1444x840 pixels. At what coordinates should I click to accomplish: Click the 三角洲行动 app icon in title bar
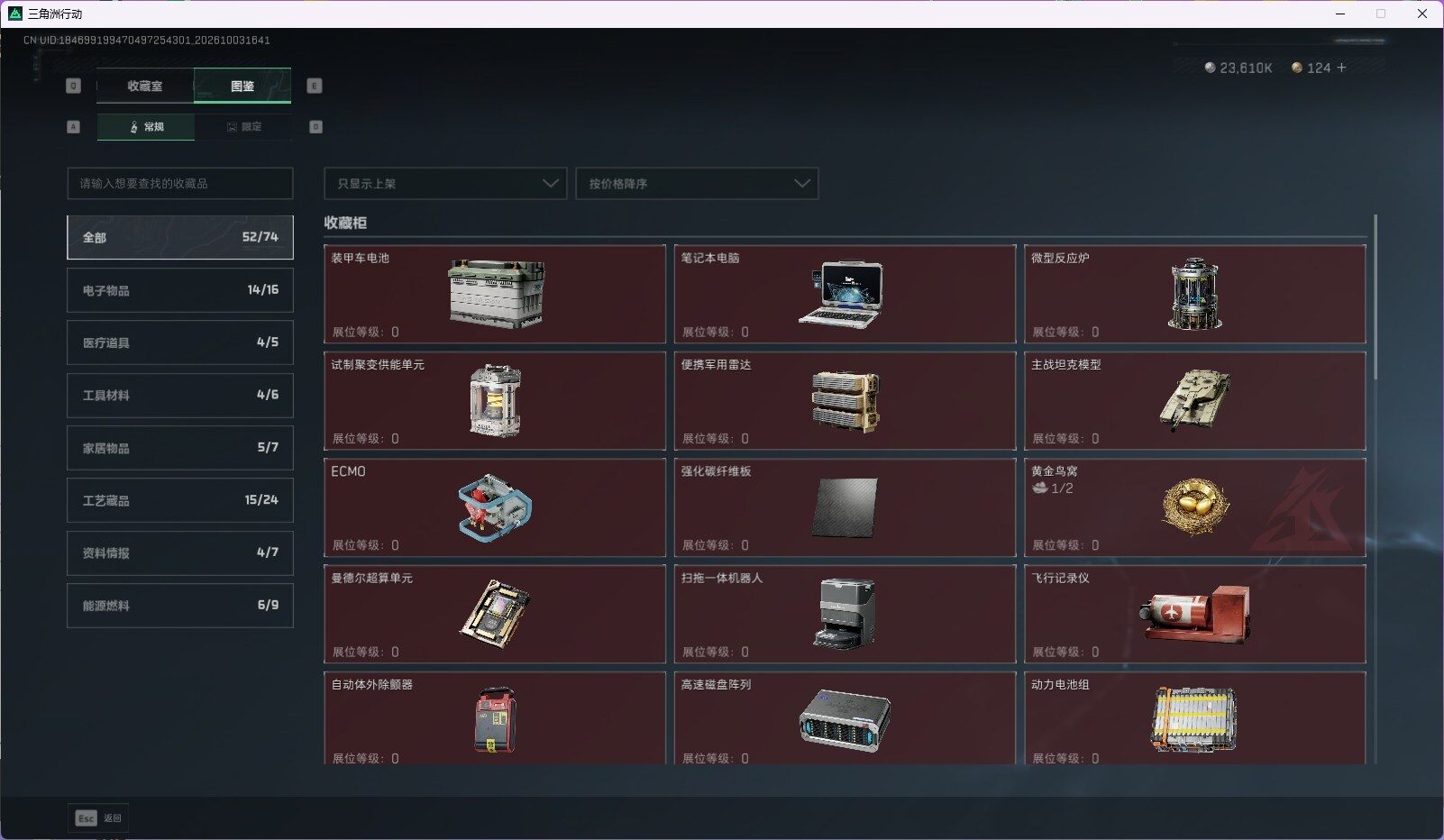(x=15, y=14)
